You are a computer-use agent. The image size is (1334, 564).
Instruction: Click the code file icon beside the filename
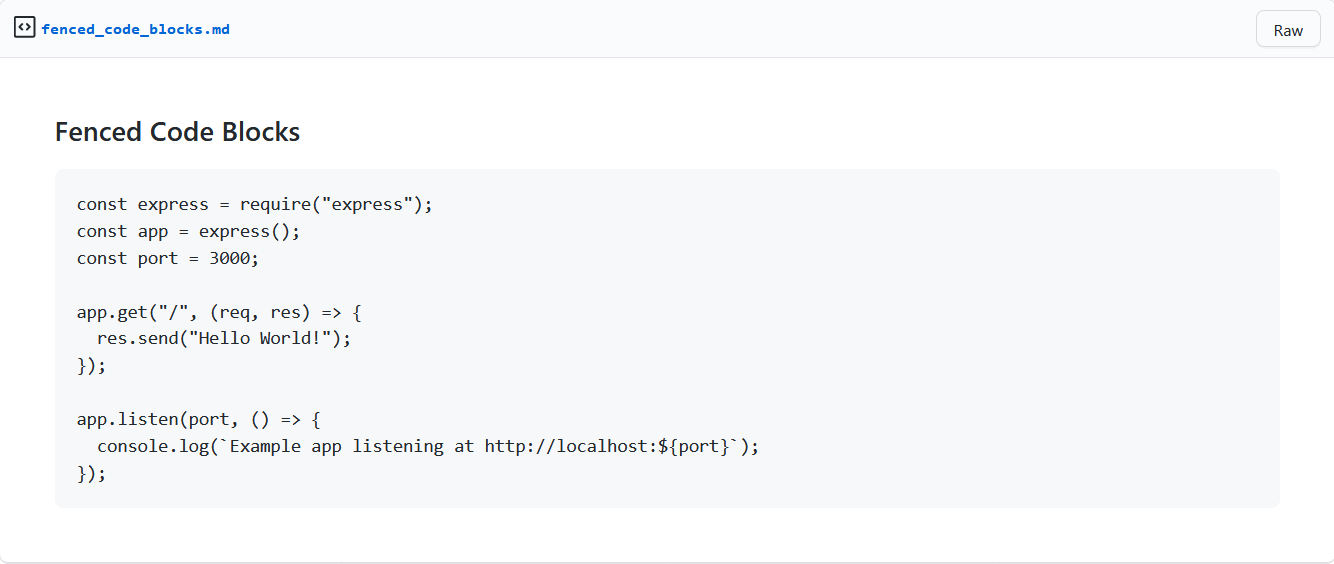point(24,28)
